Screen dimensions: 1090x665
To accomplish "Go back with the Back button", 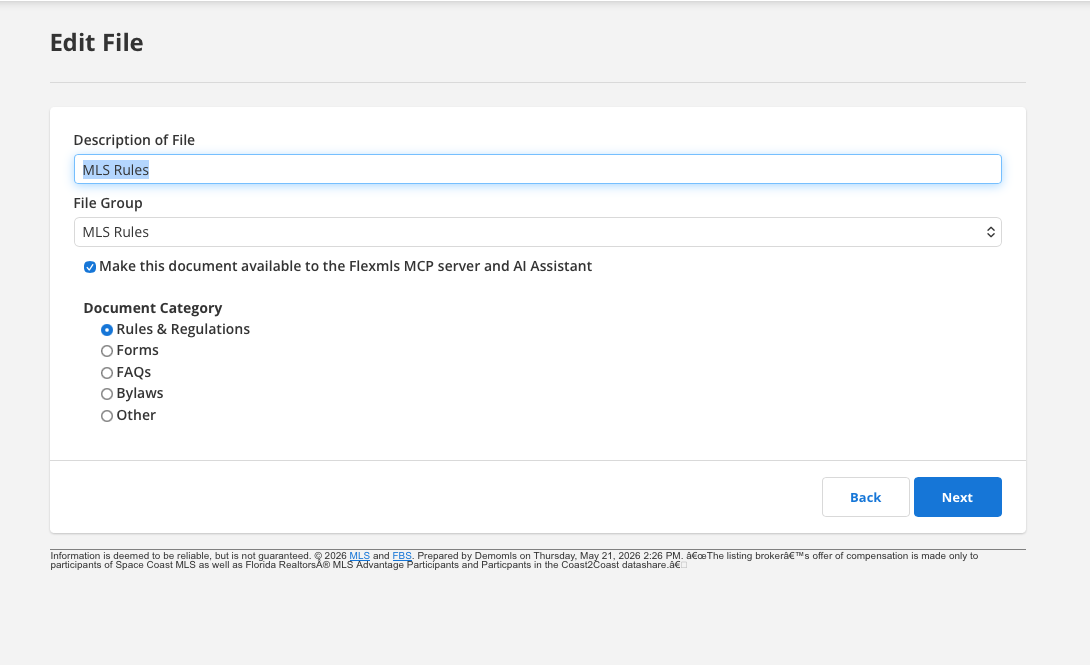I will 865,497.
